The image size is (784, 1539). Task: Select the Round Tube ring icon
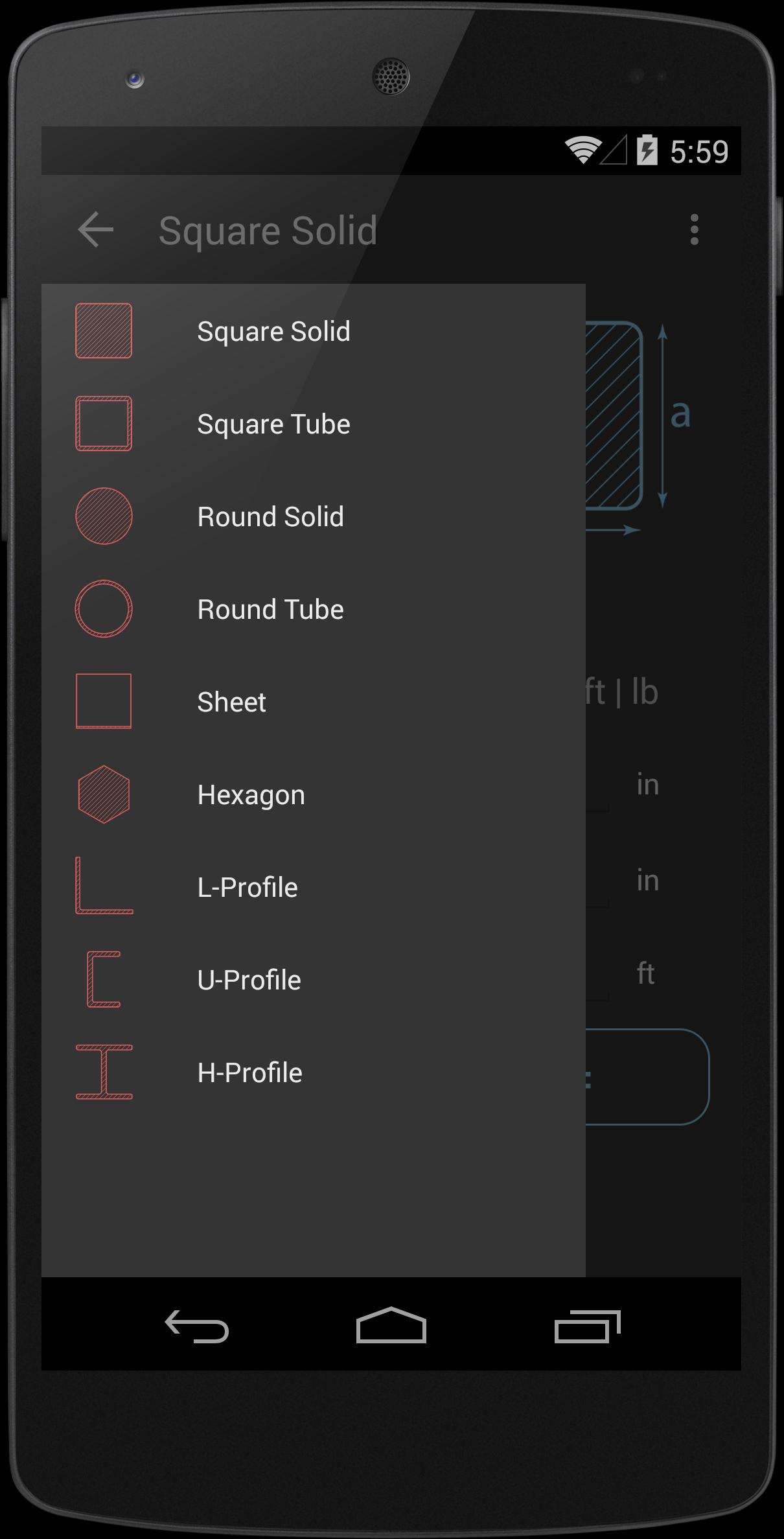point(104,609)
